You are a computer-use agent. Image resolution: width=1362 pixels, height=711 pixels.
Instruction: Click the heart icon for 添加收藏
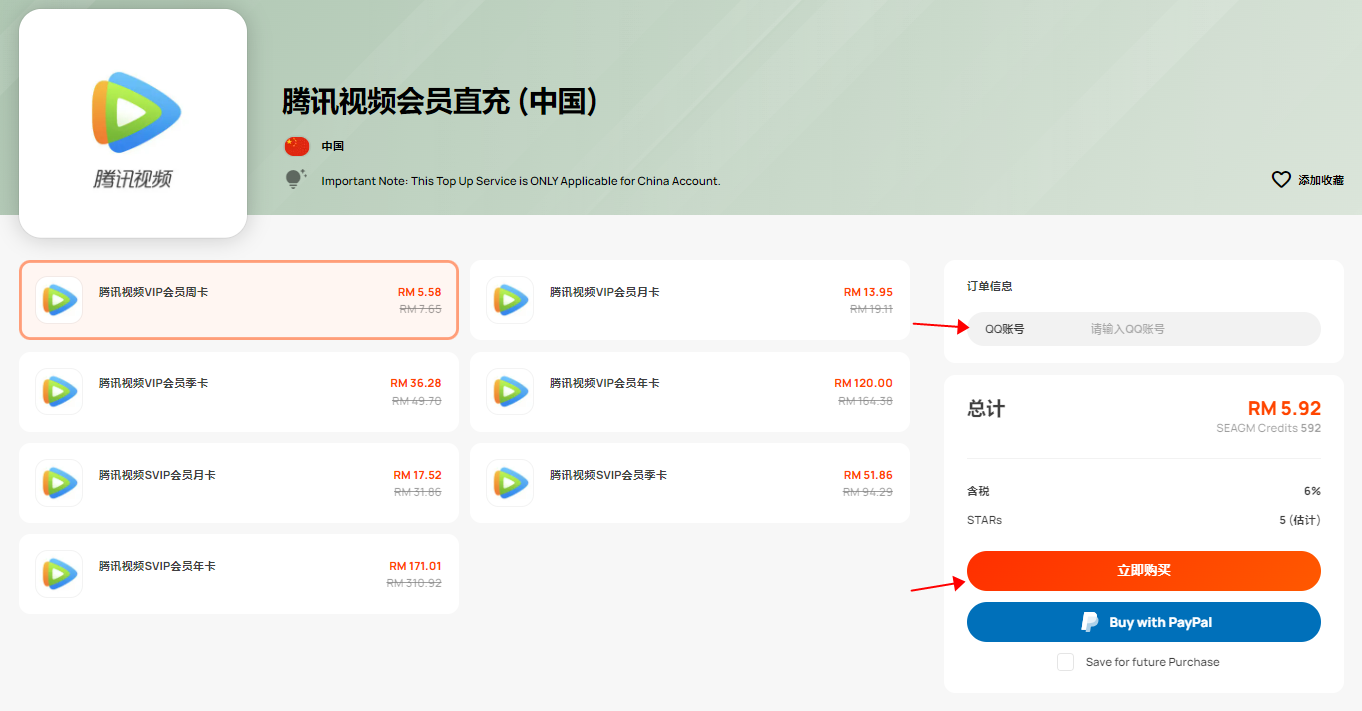tap(1281, 180)
